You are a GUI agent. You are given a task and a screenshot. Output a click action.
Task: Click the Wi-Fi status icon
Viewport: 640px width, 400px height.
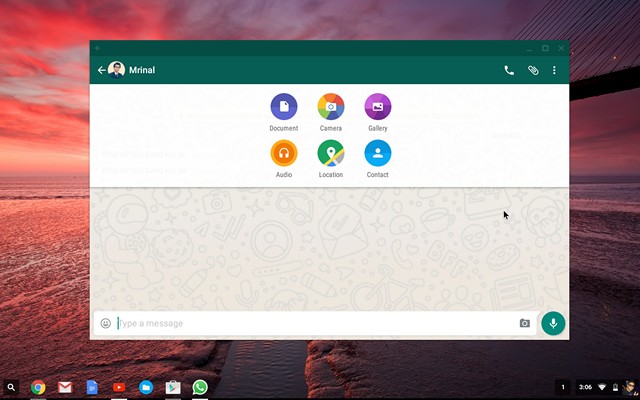[x=602, y=387]
